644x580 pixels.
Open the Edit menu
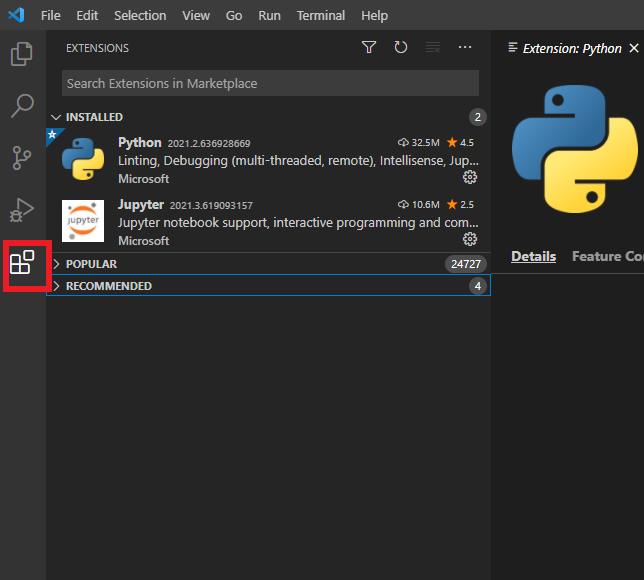tap(87, 16)
